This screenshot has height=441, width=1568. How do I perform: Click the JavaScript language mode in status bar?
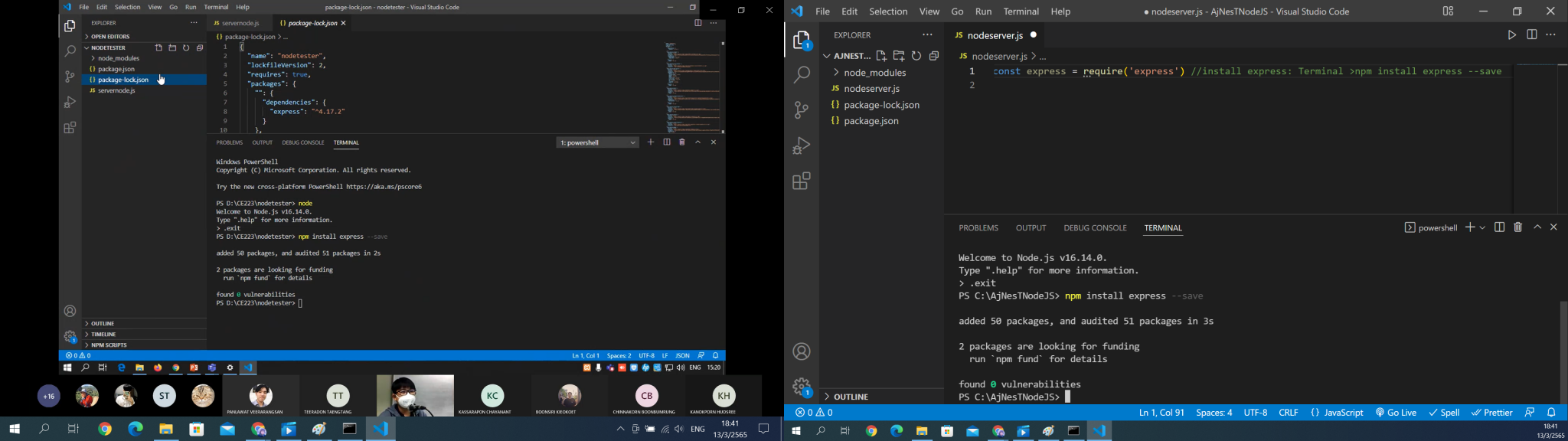point(1337,413)
